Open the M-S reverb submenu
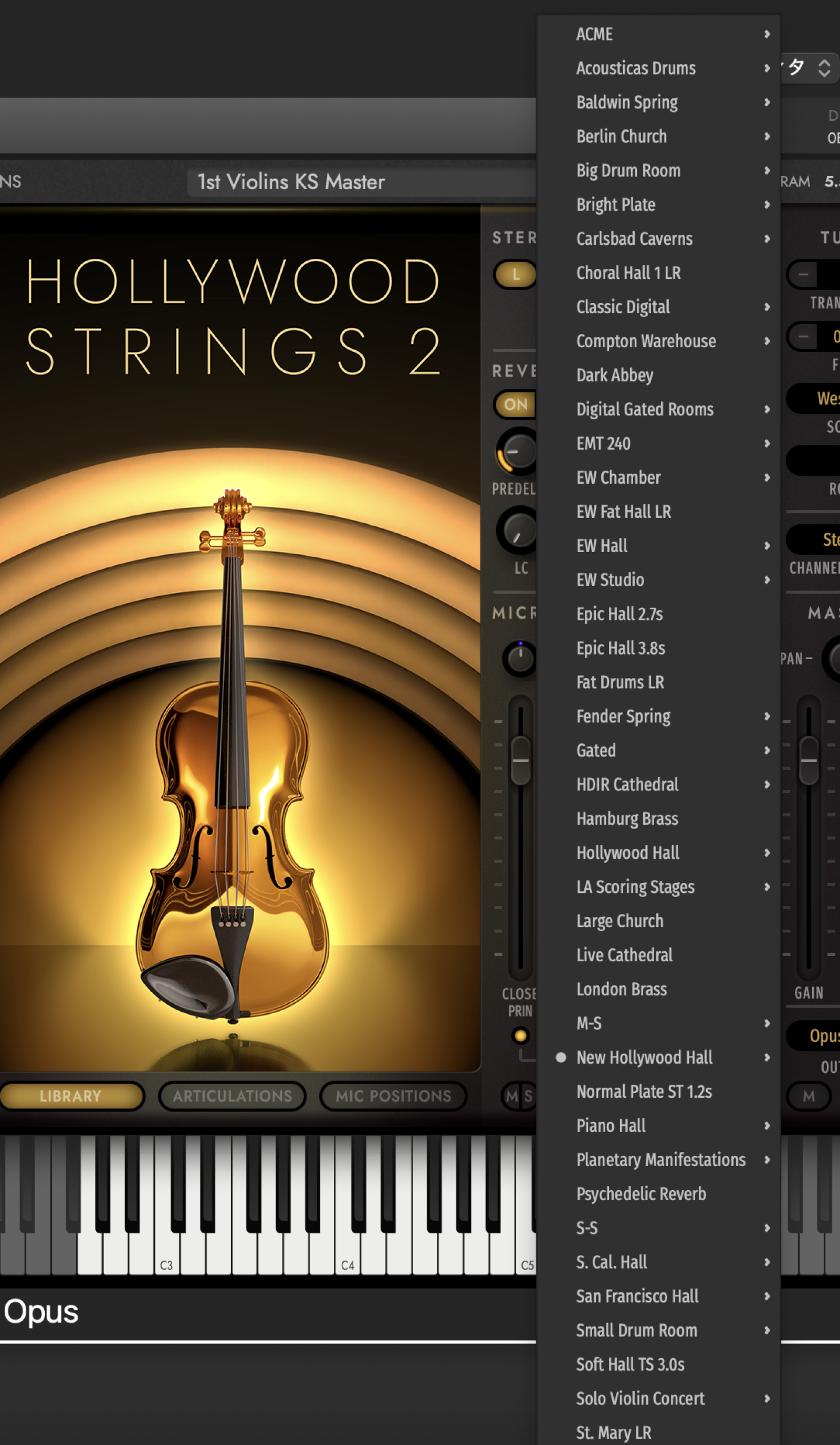840x1445 pixels. [x=658, y=1024]
